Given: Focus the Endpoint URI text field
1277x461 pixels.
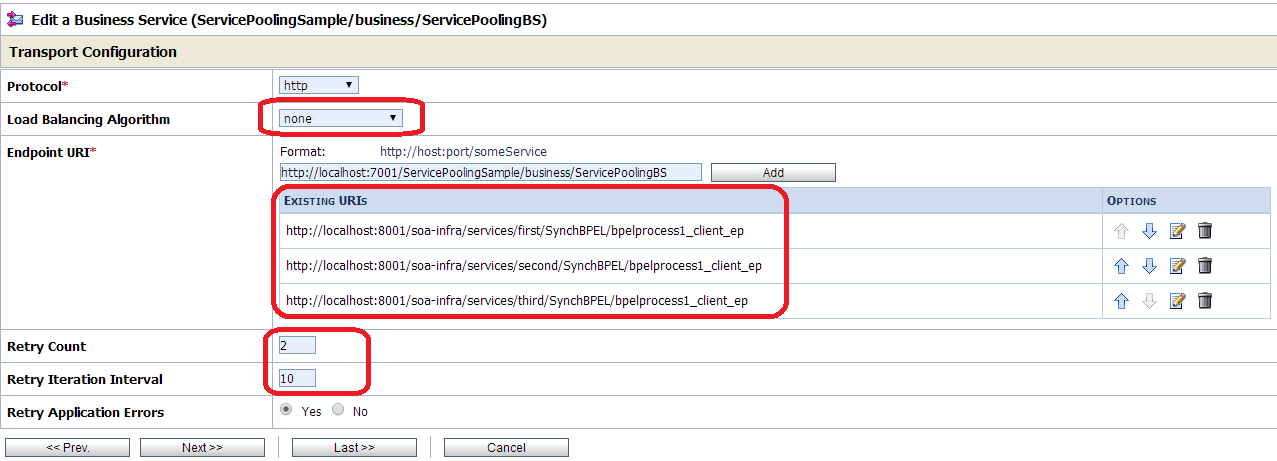Looking at the screenshot, I should click(x=490, y=173).
